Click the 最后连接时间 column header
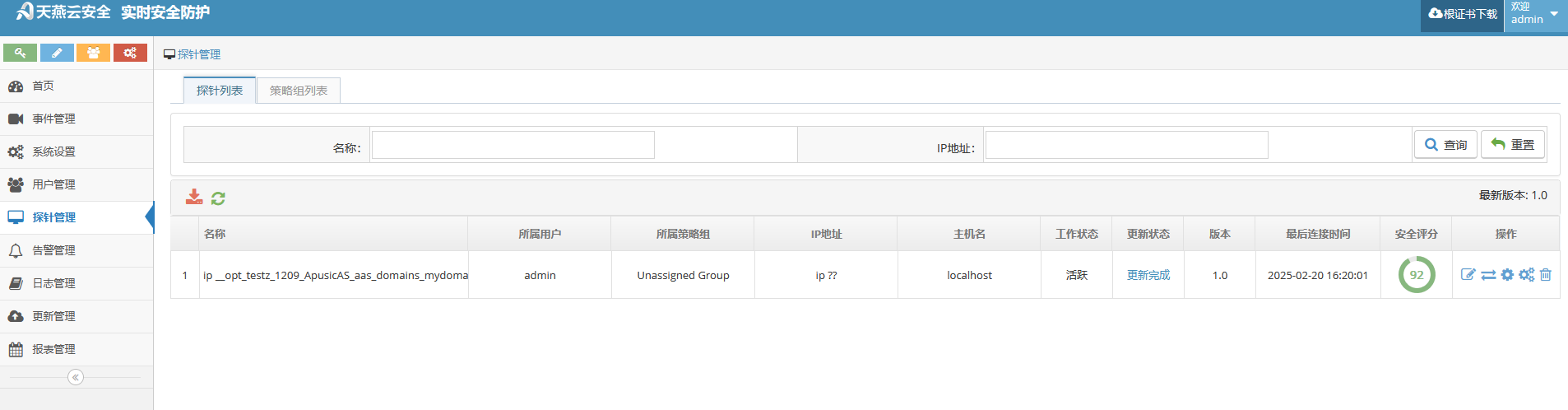 (1318, 234)
